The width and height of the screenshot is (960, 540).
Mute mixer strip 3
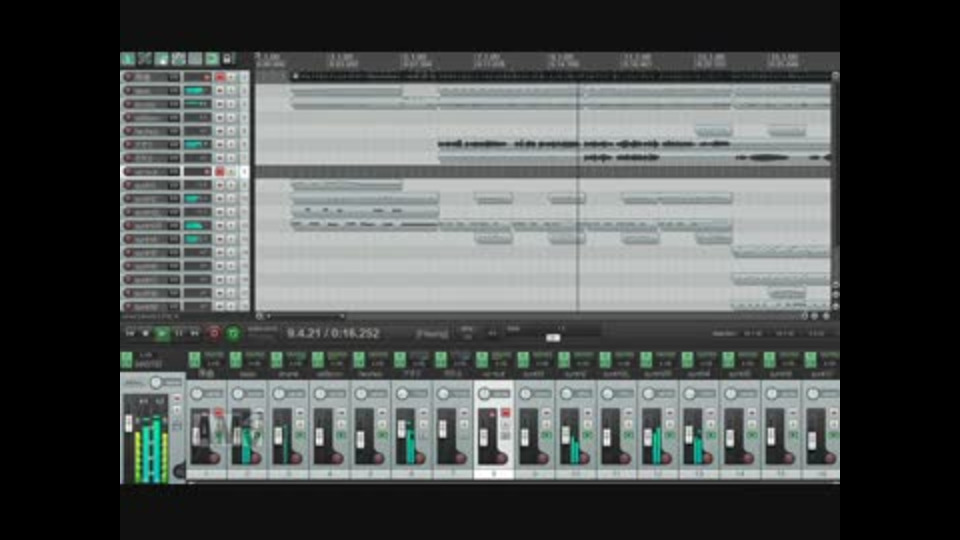301,413
